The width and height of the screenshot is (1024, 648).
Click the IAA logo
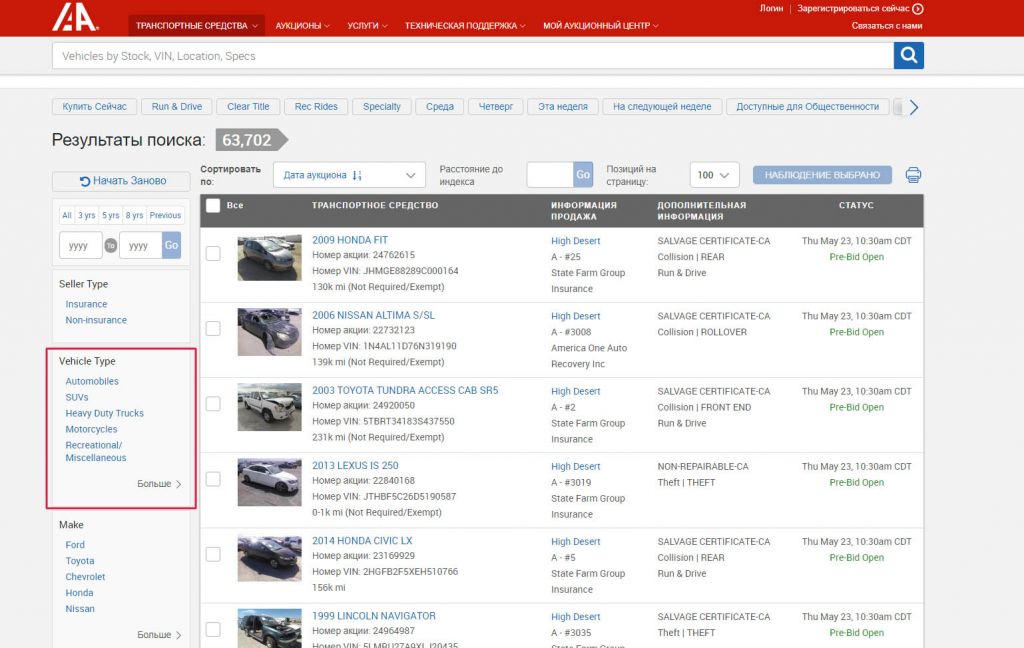click(76, 16)
